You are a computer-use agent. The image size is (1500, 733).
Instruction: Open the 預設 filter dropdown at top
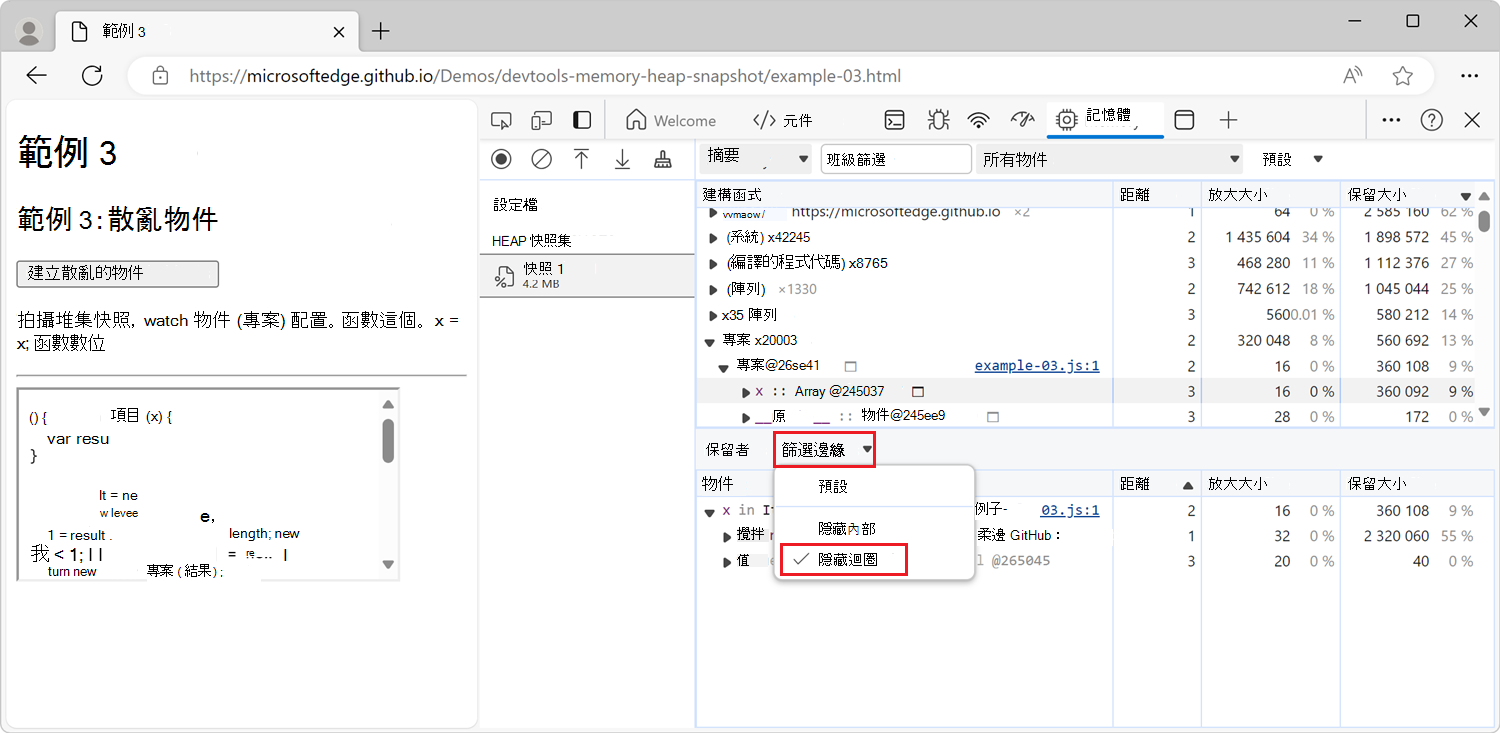(x=1292, y=159)
